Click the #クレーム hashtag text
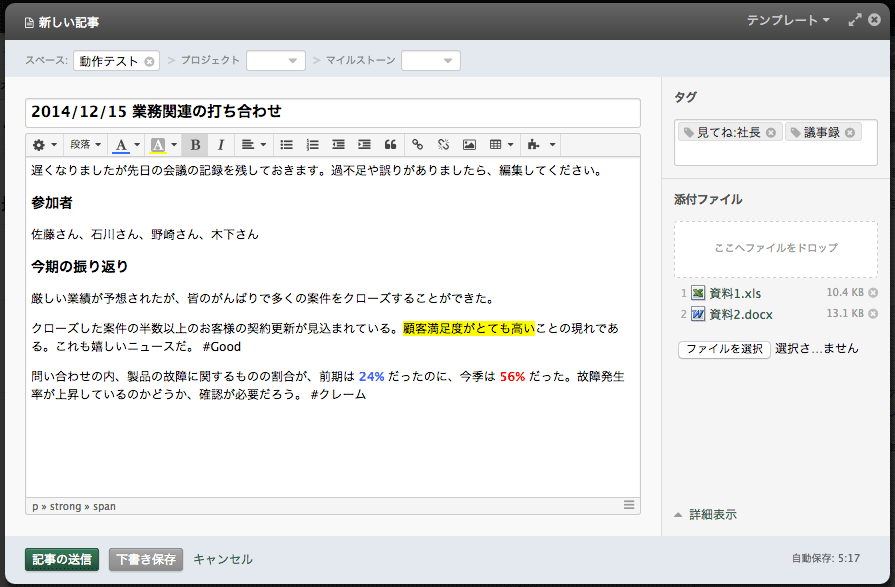Image resolution: width=895 pixels, height=587 pixels. tap(338, 395)
